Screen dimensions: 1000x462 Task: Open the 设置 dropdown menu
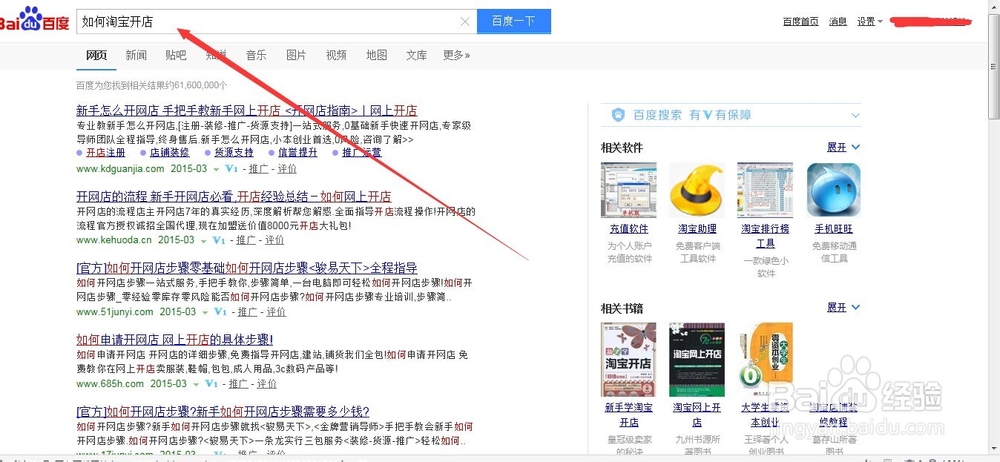[x=869, y=22]
